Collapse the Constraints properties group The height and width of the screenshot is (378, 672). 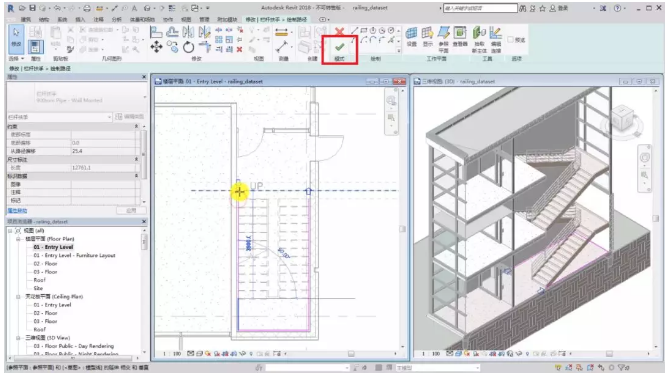coord(137,126)
